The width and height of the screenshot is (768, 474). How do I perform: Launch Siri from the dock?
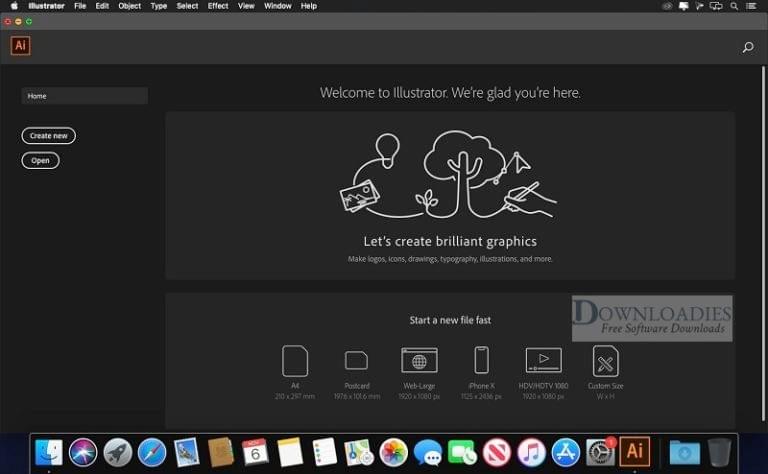(83, 452)
